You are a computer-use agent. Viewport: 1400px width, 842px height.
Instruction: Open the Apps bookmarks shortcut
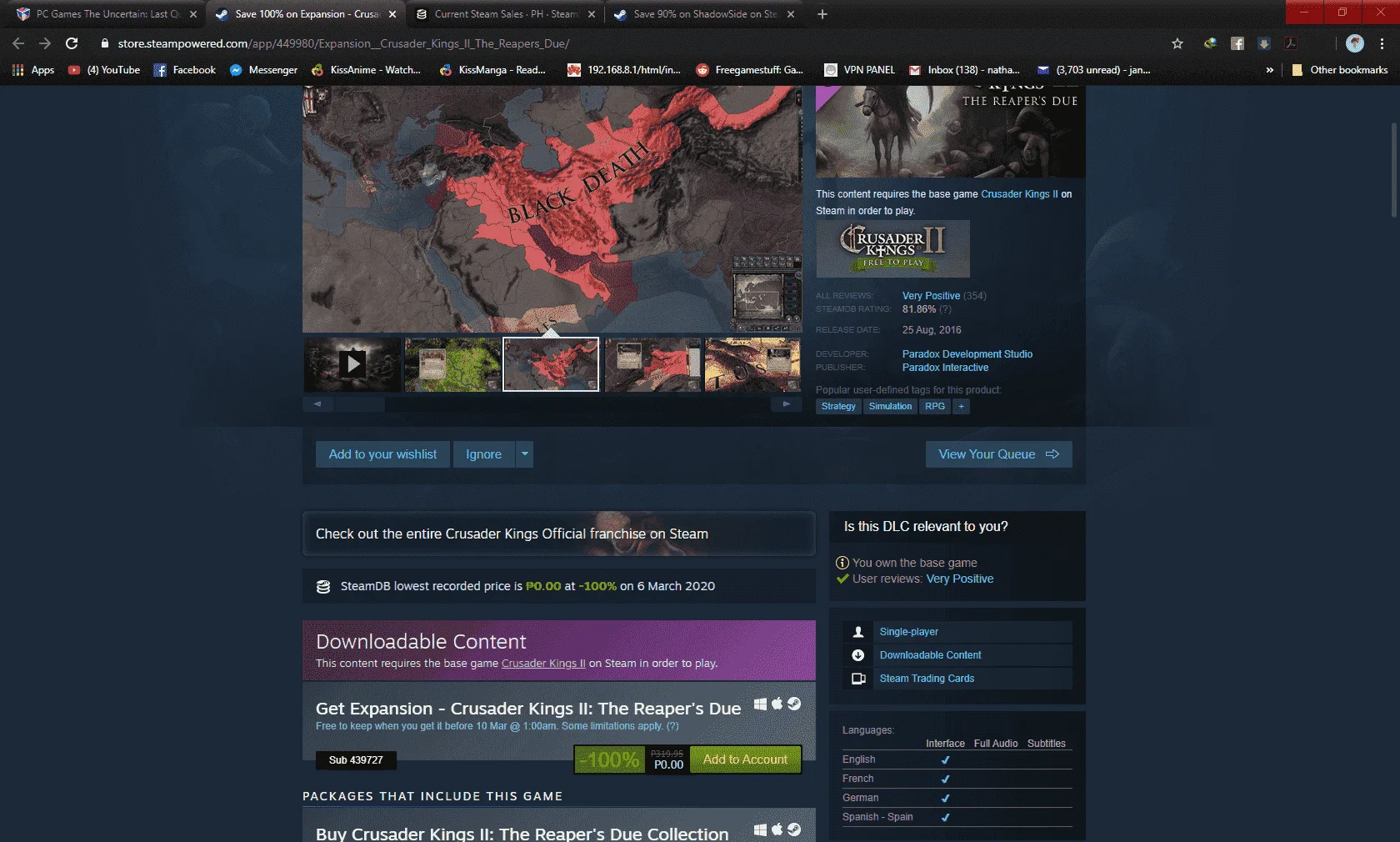33,70
